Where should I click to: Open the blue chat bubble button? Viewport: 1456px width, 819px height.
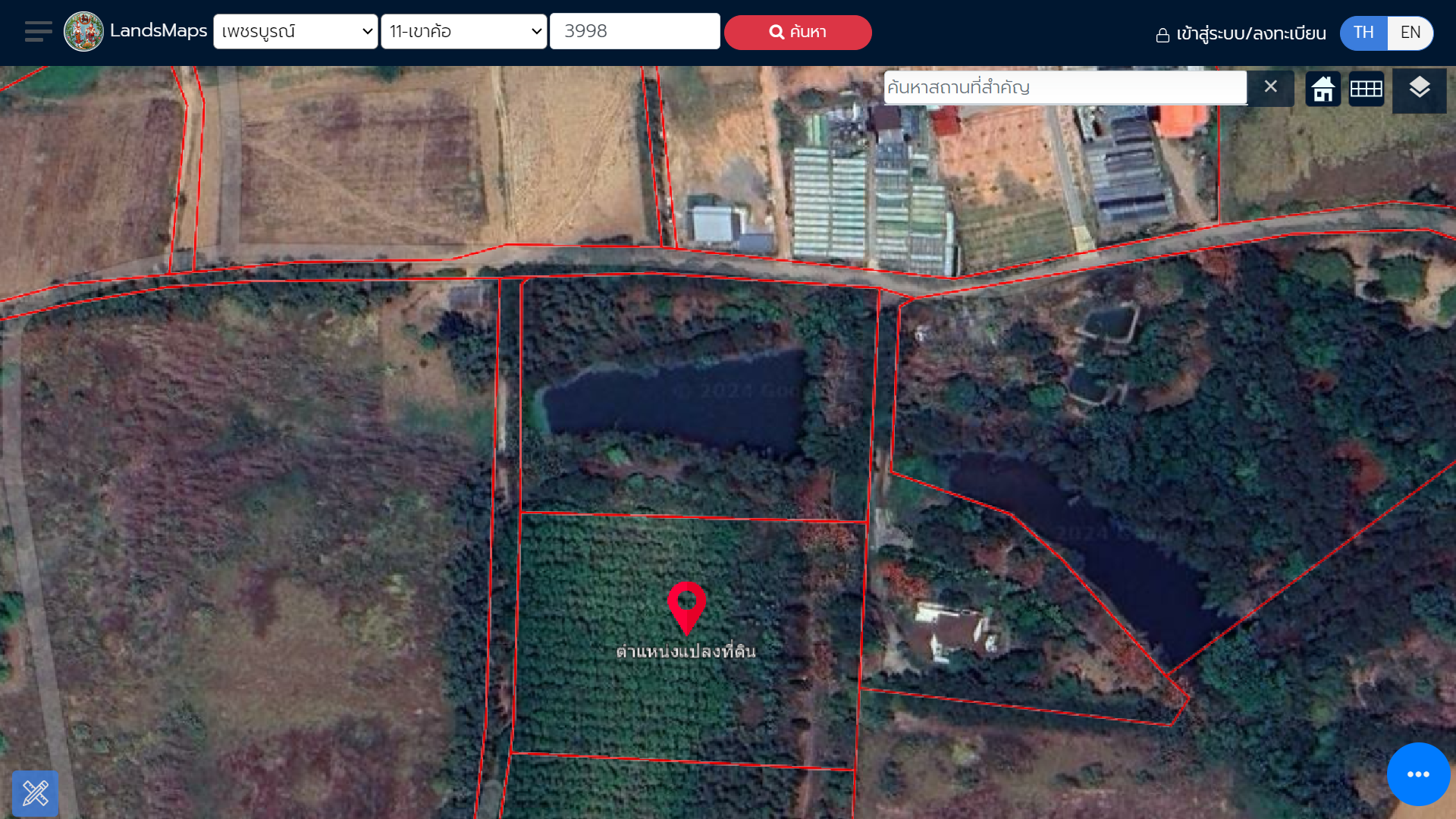(1418, 774)
